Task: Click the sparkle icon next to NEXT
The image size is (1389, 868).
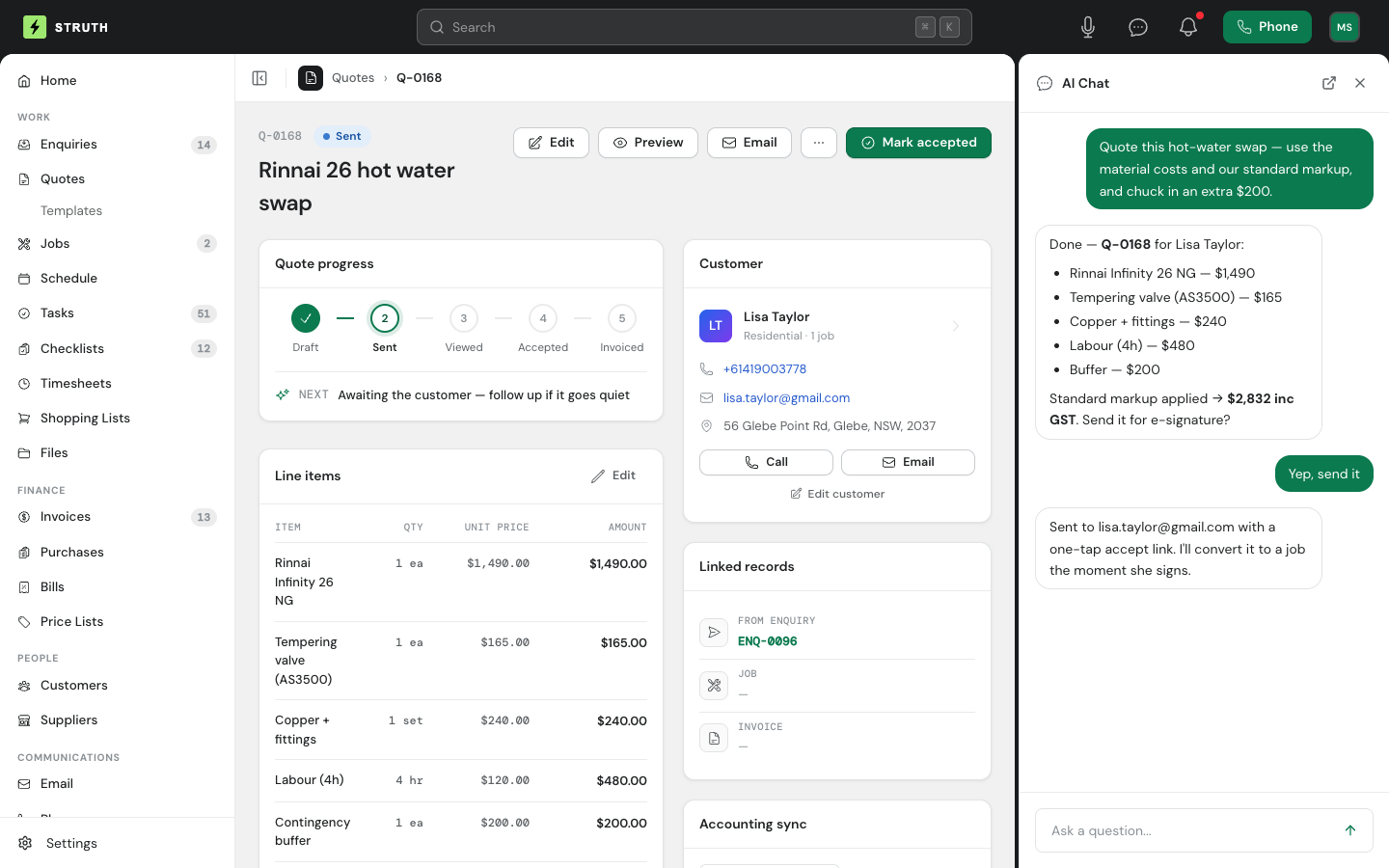Action: tap(283, 394)
